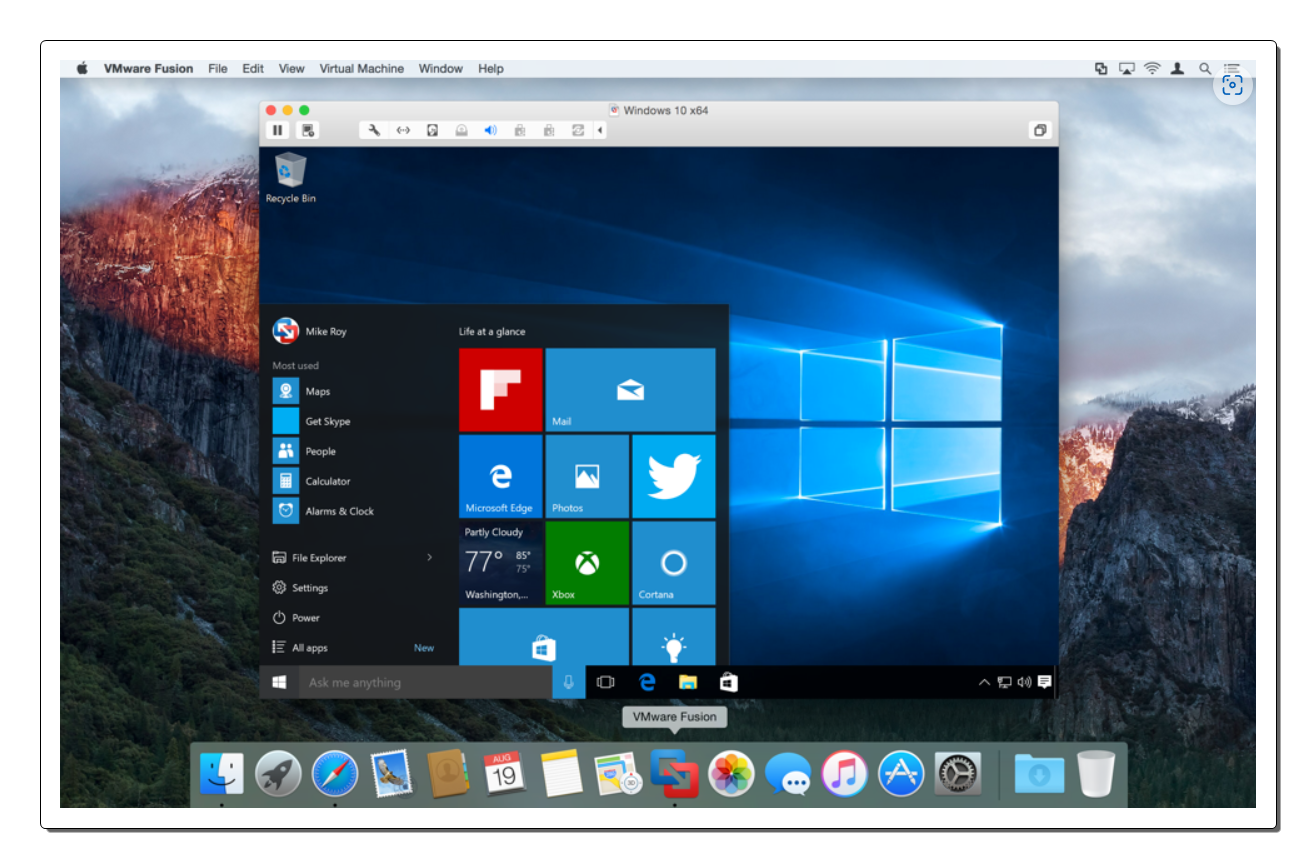This screenshot has width=1316, height=868.
Task: Open File Explorer from the Windows taskbar
Action: 688,682
